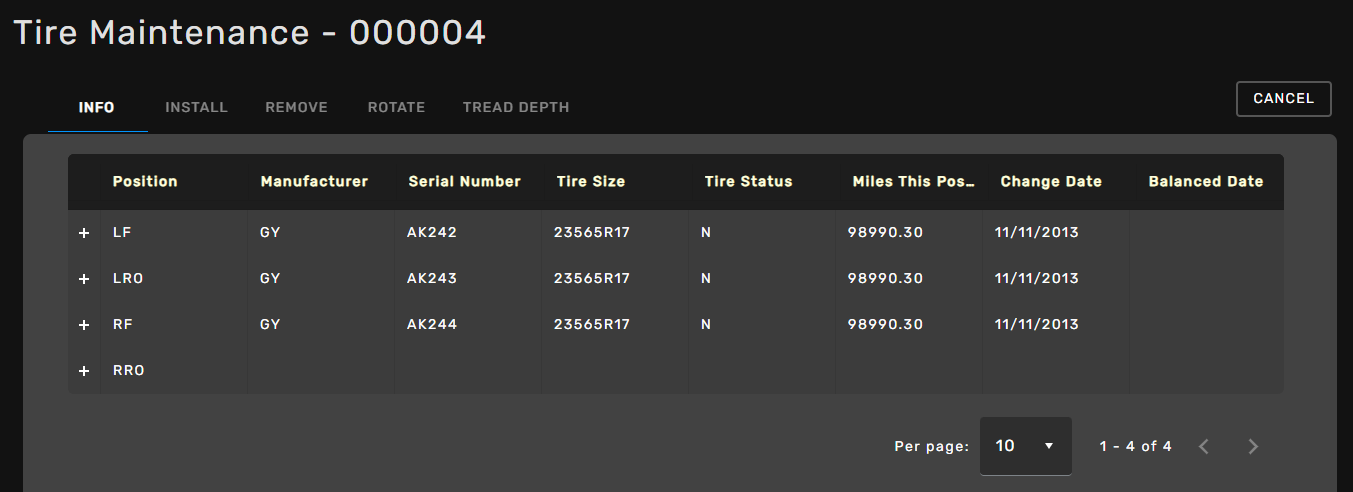Image resolution: width=1353 pixels, height=492 pixels.
Task: Open the Per page dropdown
Action: click(x=1025, y=446)
